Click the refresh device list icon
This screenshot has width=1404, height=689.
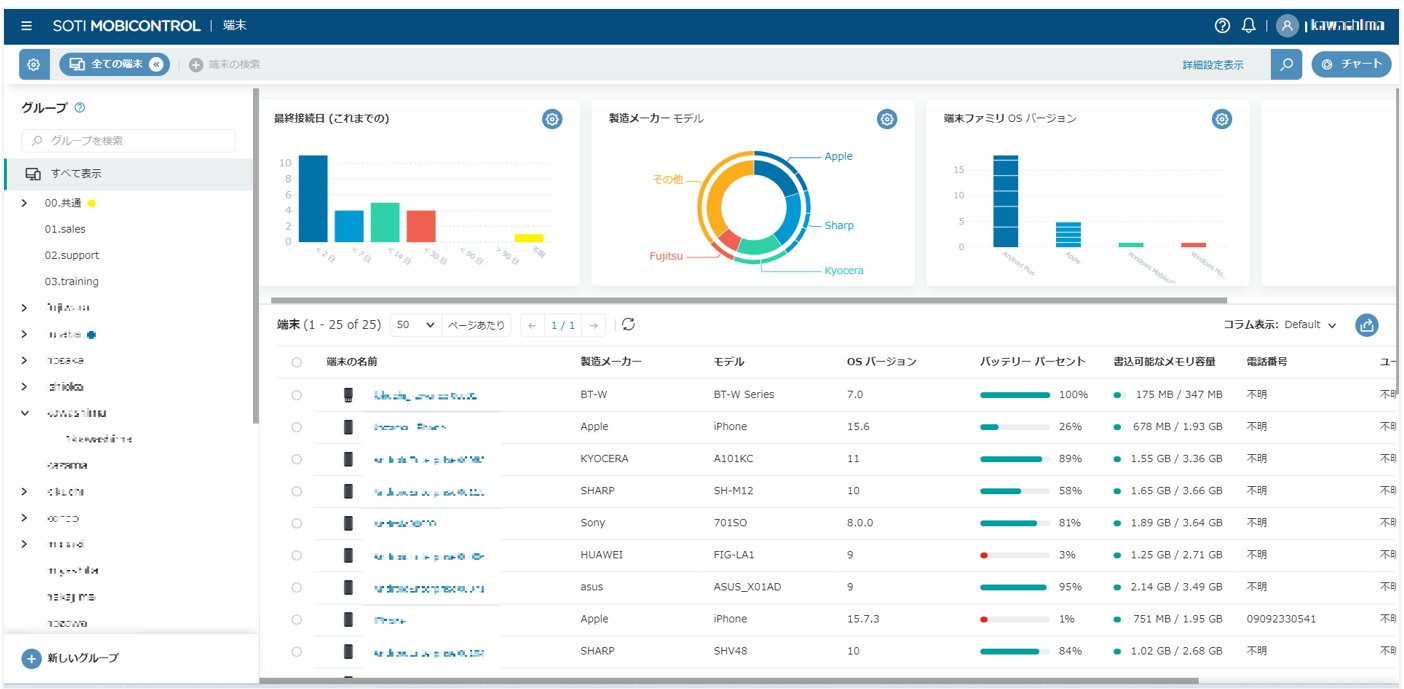628,324
